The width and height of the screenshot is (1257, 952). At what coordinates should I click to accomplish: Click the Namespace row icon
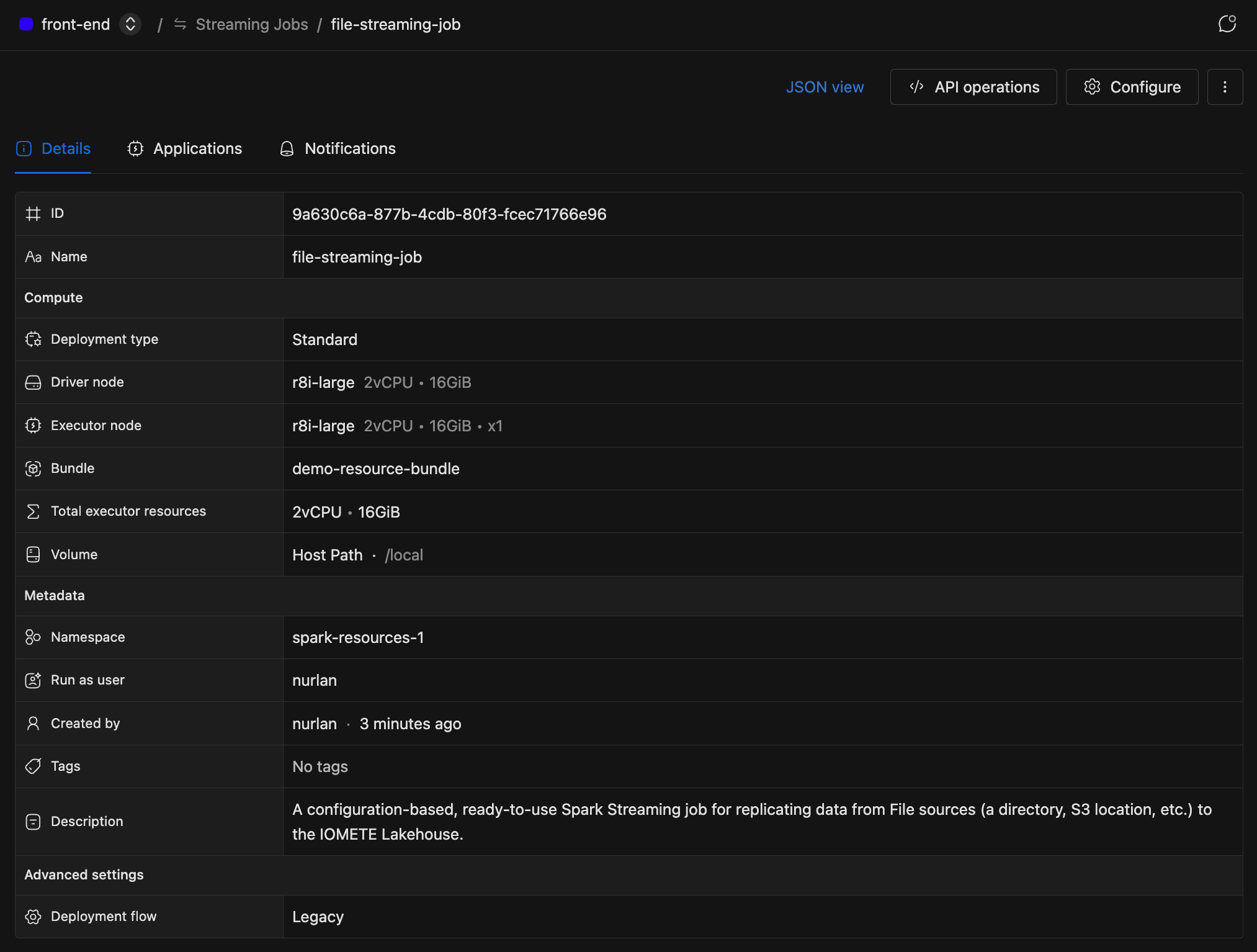point(33,637)
